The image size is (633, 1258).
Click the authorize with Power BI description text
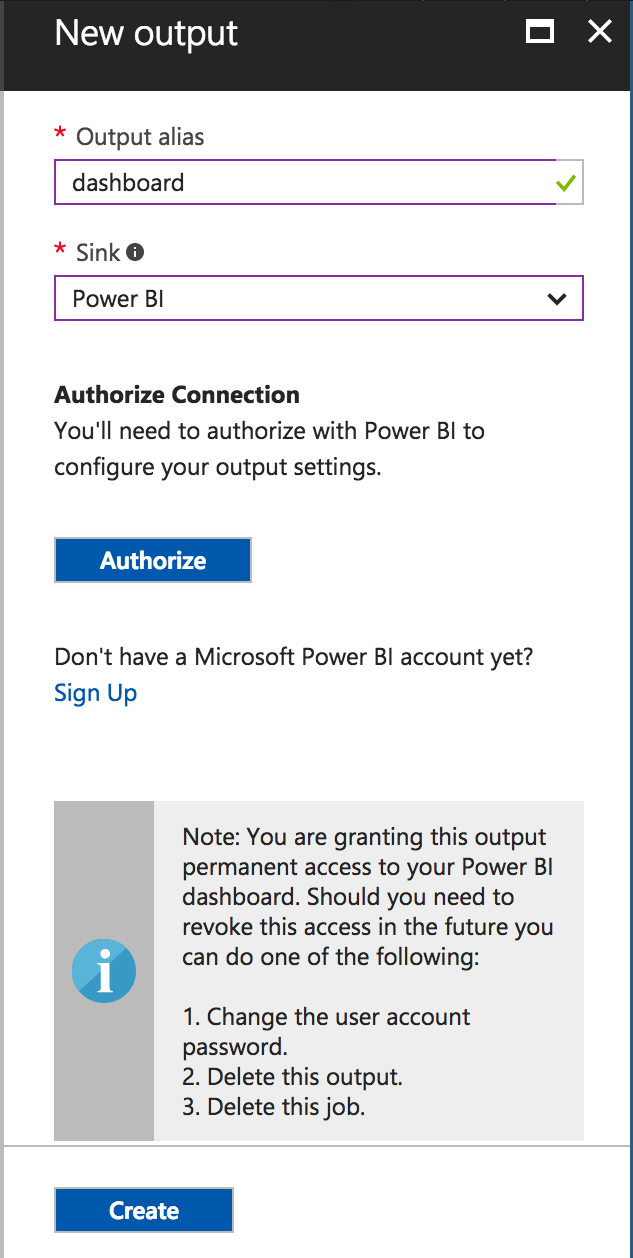tap(270, 449)
